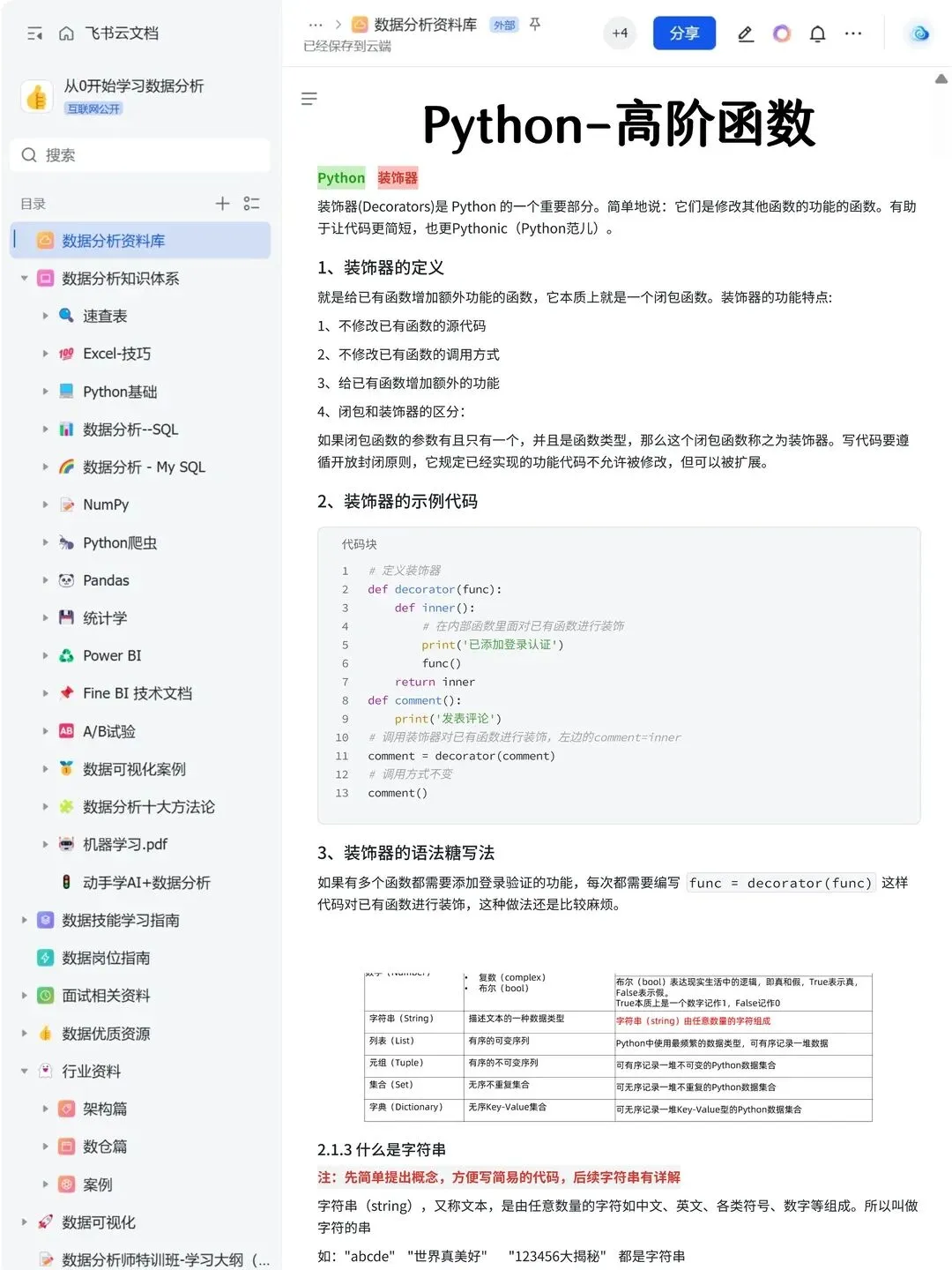Select the A/B试验 AB icon
Screen dimensions: 952x1270
point(66,731)
